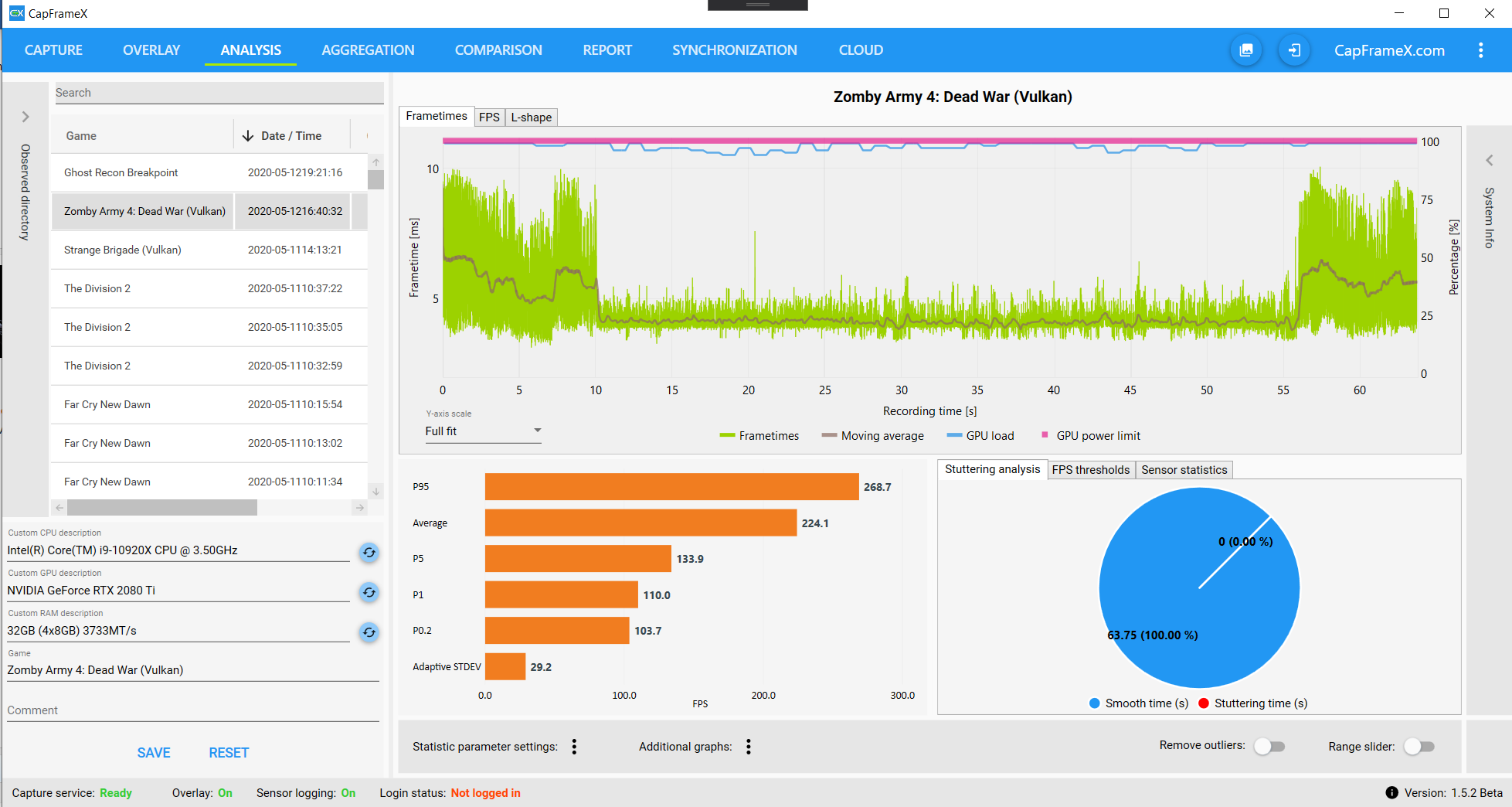This screenshot has width=1512, height=807.
Task: Open the FPS thresholds tab
Action: click(x=1091, y=470)
